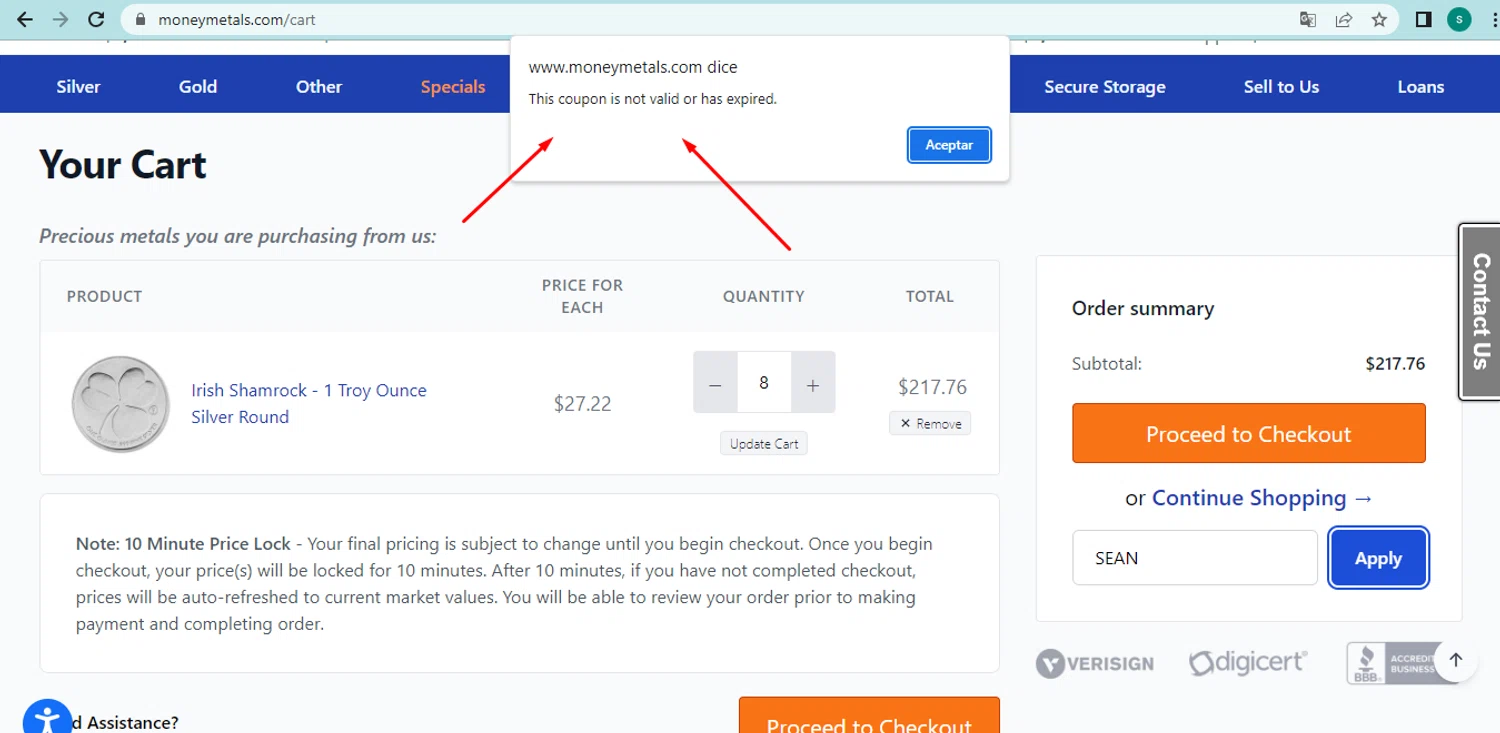Screen dimensions: 1500x733
Task: Click the quantity input showing 8
Action: pos(764,382)
